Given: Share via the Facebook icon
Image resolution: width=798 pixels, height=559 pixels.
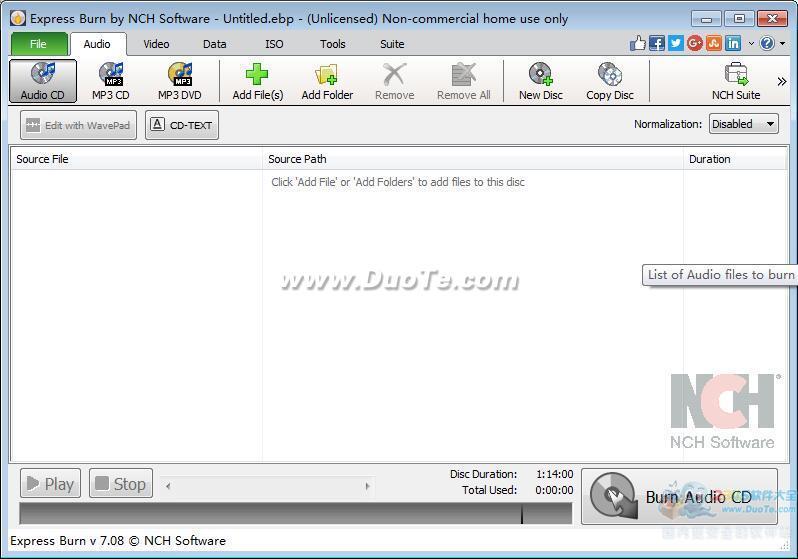Looking at the screenshot, I should (x=657, y=43).
